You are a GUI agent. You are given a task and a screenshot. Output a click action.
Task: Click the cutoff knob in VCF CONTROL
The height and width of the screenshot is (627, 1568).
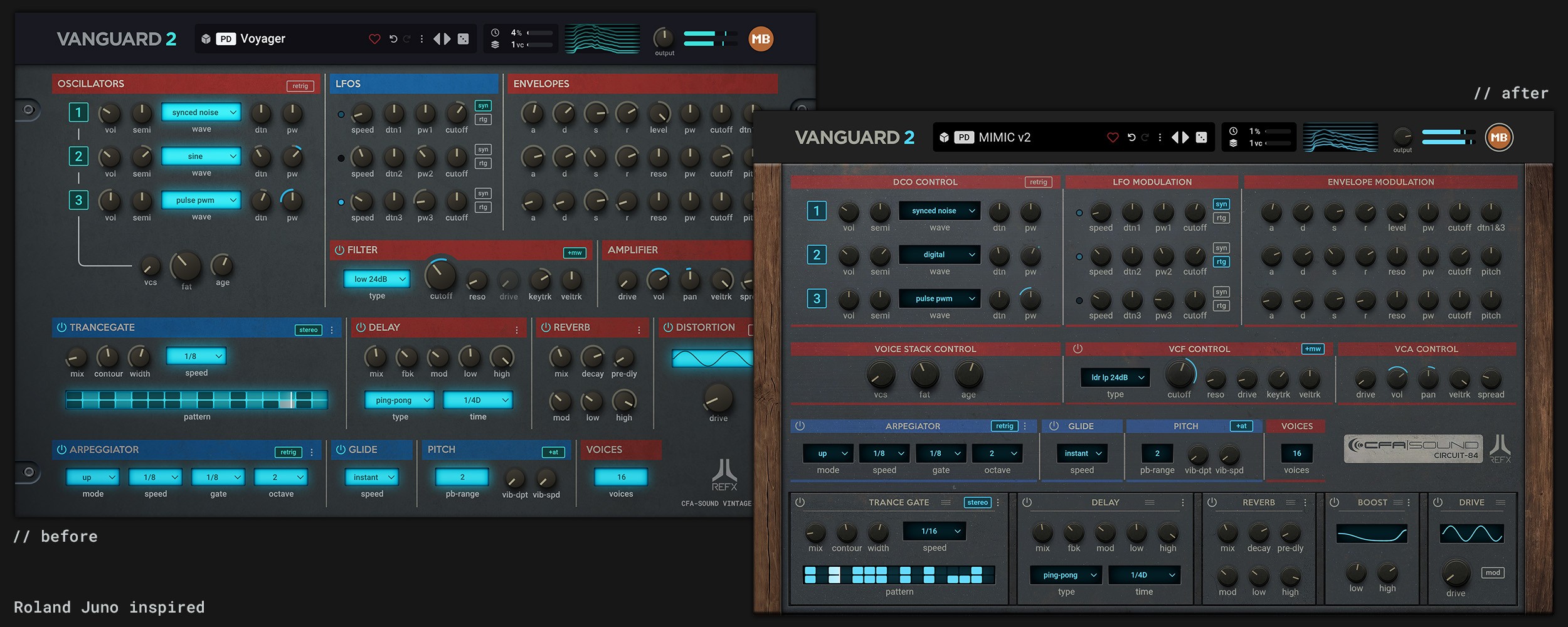(x=1180, y=374)
